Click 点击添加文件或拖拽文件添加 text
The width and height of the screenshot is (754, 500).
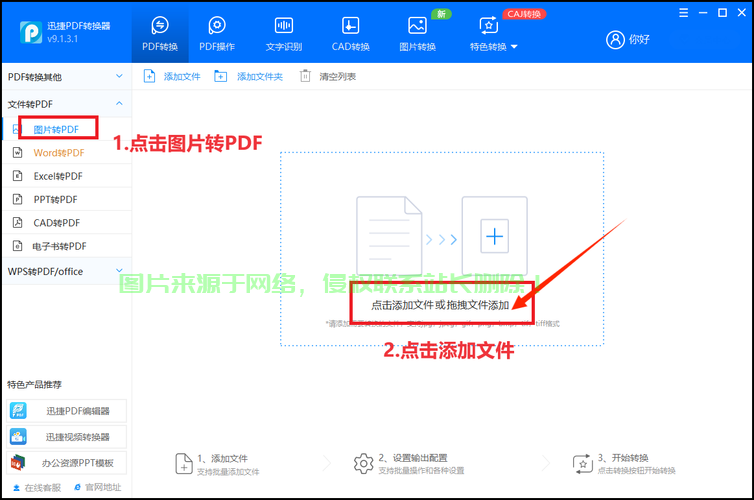[440, 305]
